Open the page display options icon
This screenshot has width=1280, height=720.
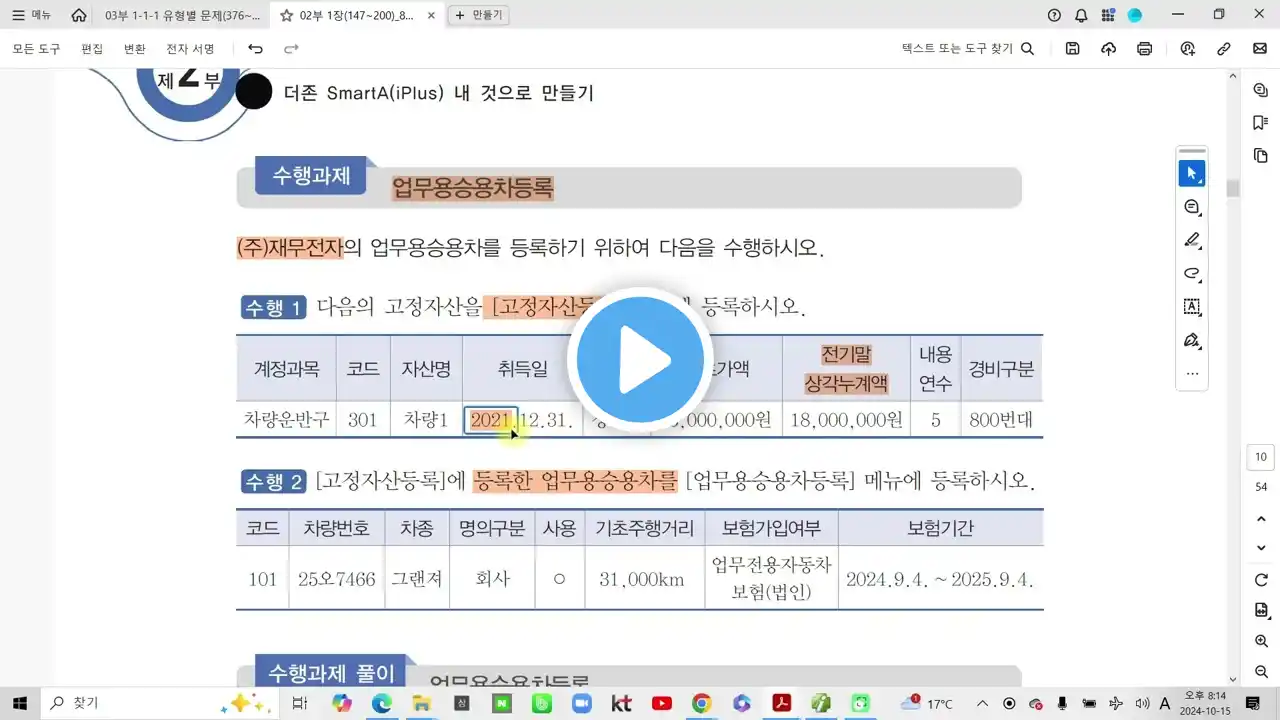click(x=1260, y=611)
